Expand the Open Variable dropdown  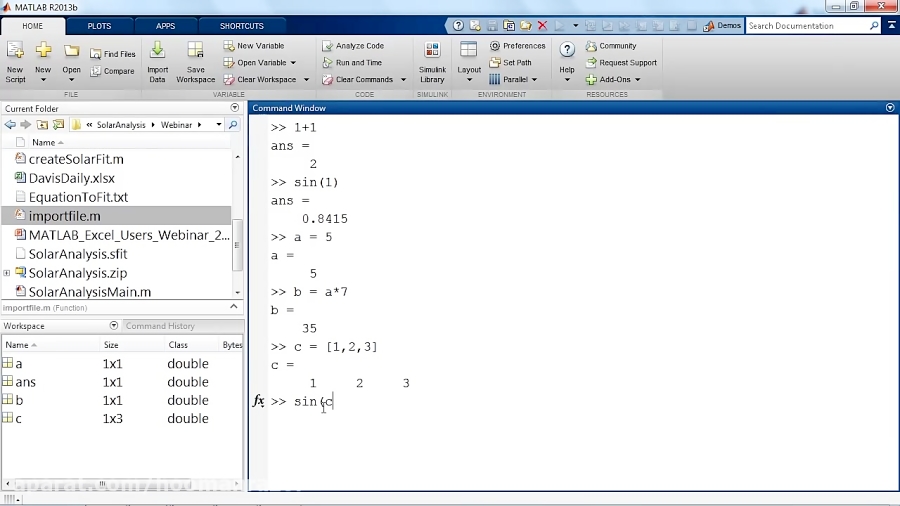293,63
